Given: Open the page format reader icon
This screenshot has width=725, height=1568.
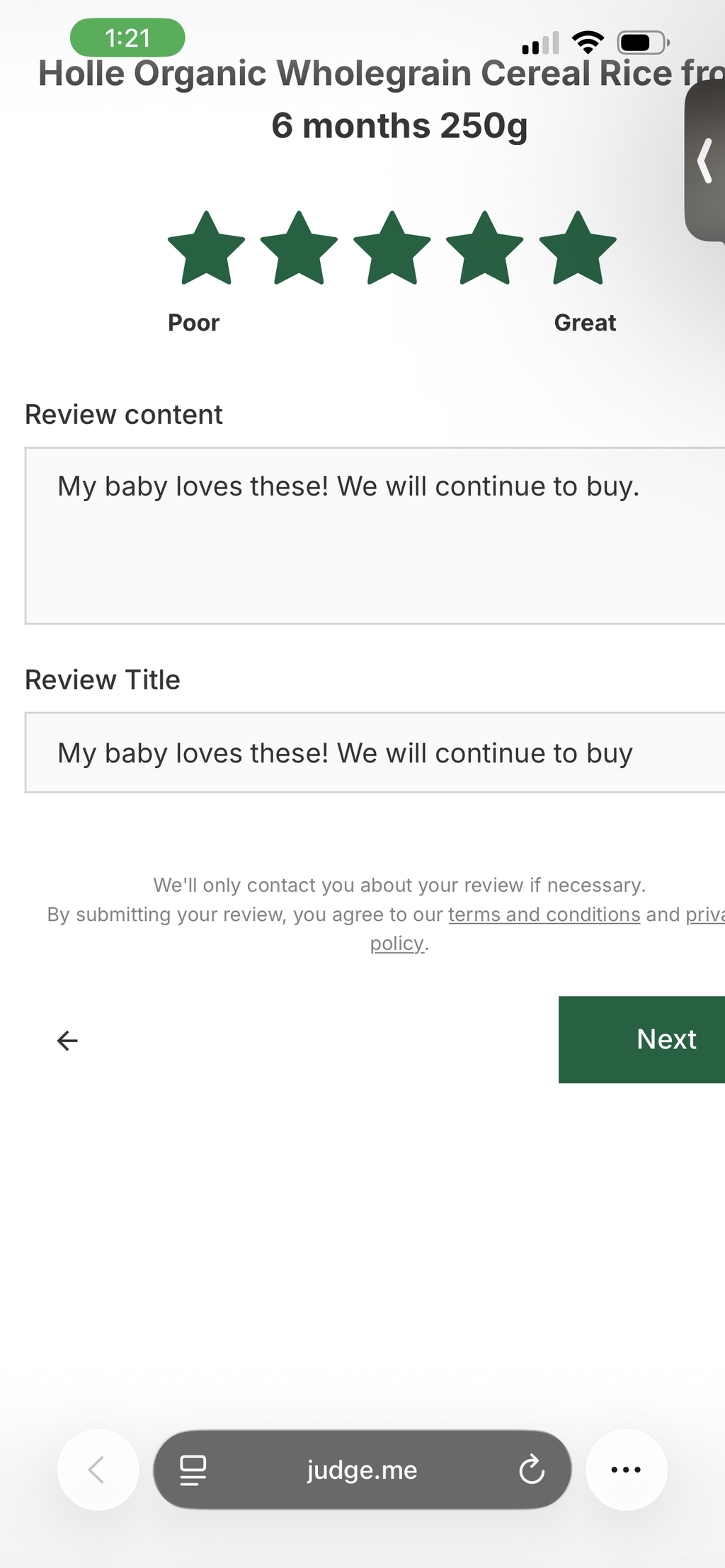Looking at the screenshot, I should coord(193,1470).
